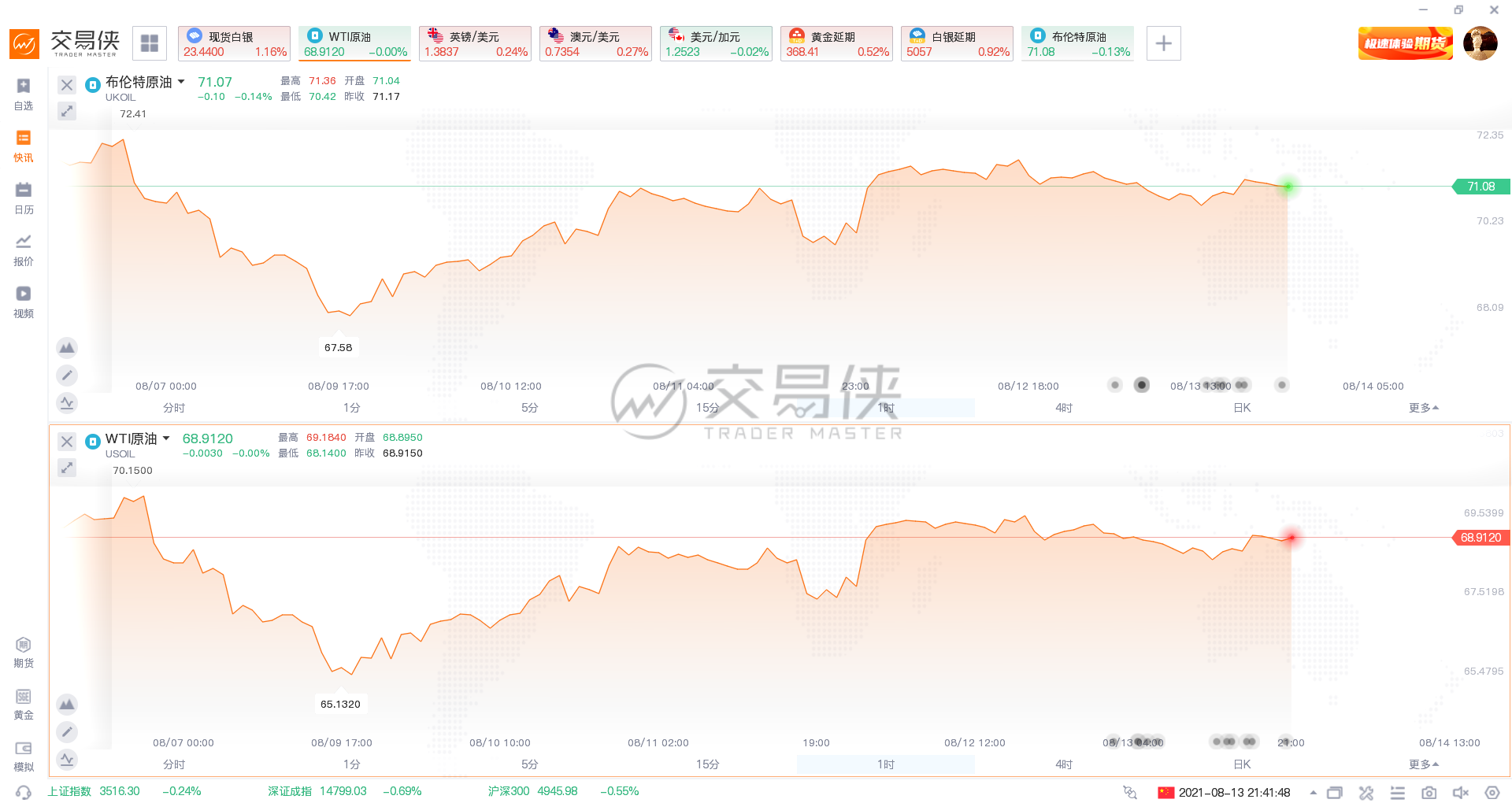Open the 布伦特原油 symbol dropdown arrow
This screenshot has height=803, width=1512.
(x=181, y=82)
